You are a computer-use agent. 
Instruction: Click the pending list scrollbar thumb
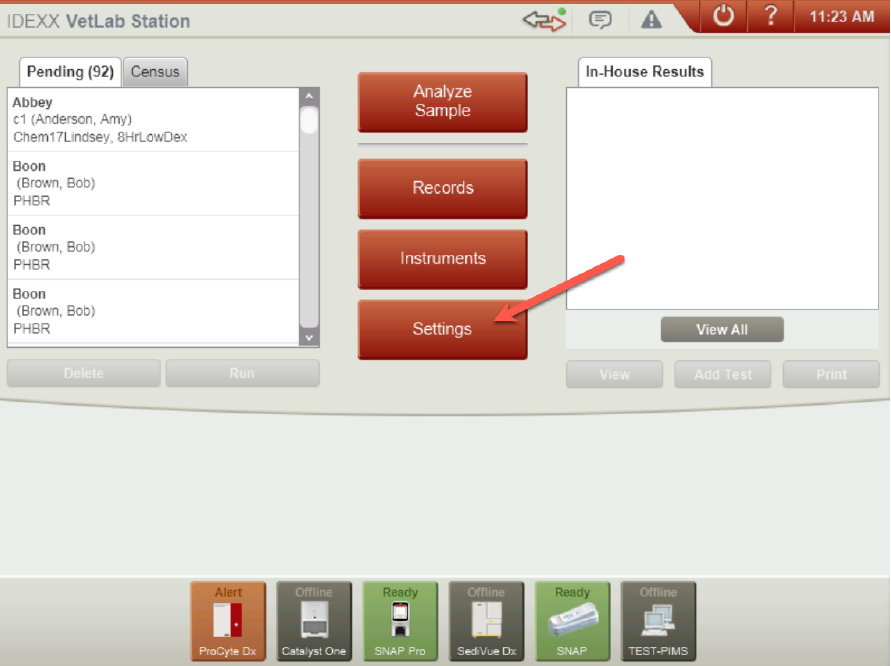[x=309, y=120]
